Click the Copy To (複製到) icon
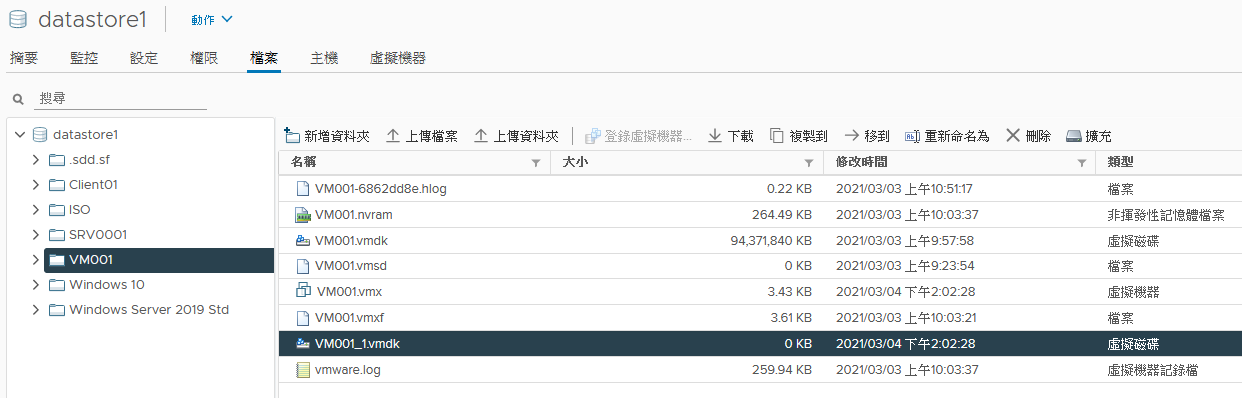This screenshot has width=1242, height=398. [777, 136]
